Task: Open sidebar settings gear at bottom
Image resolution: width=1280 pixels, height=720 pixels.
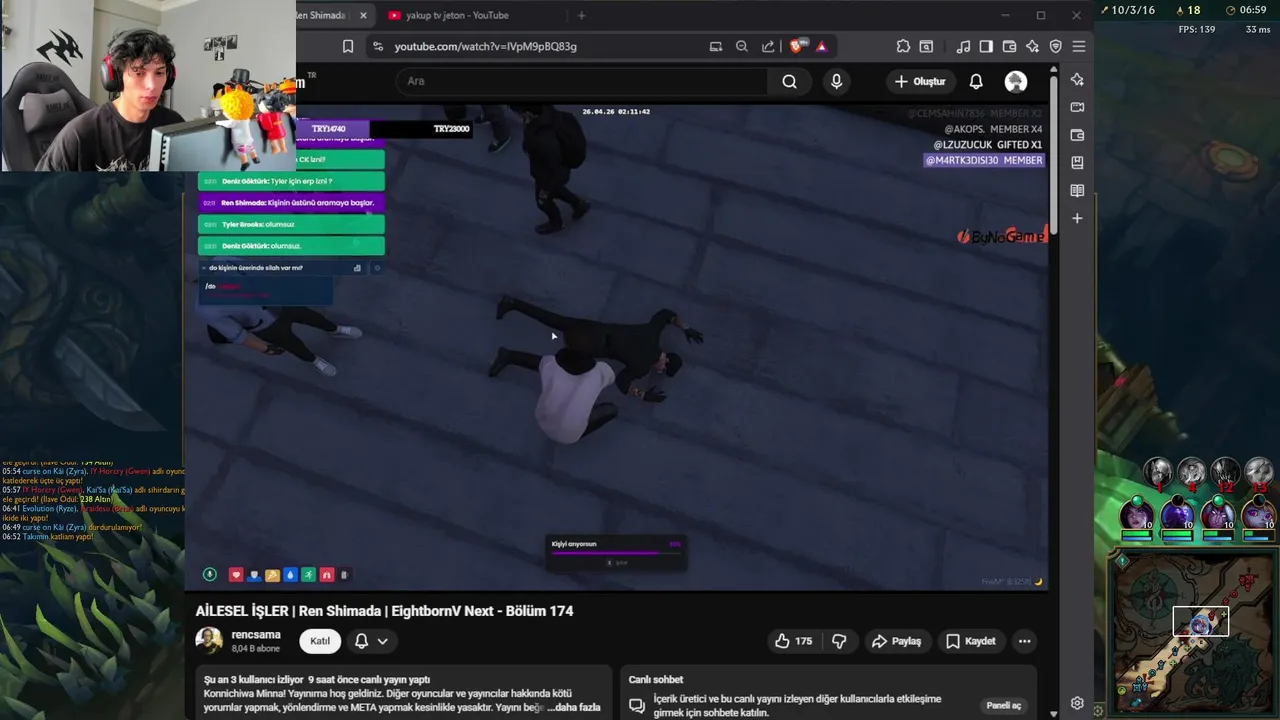Action: pyautogui.click(x=1077, y=703)
